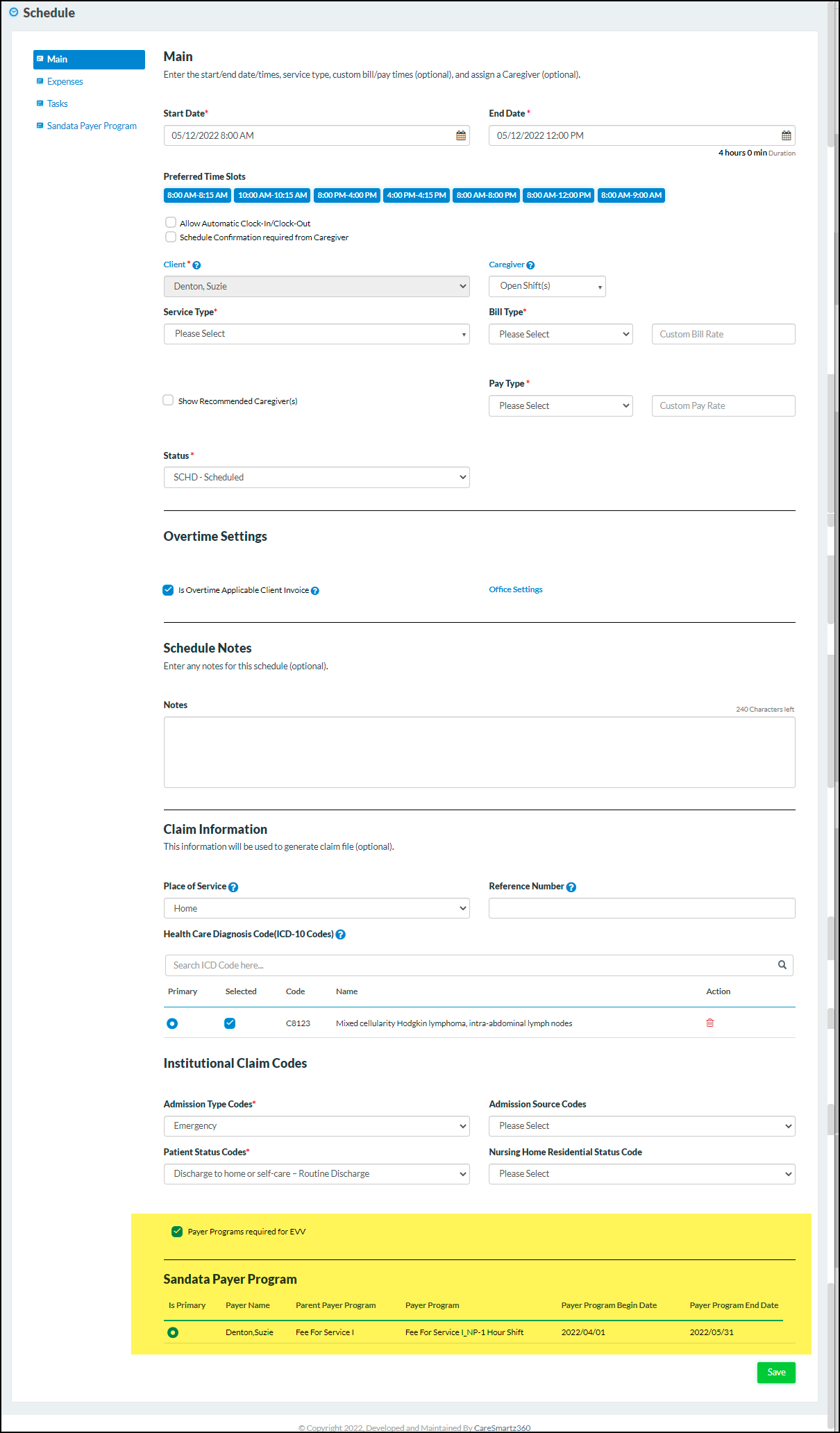Click into the schedule Notes text area

point(479,753)
